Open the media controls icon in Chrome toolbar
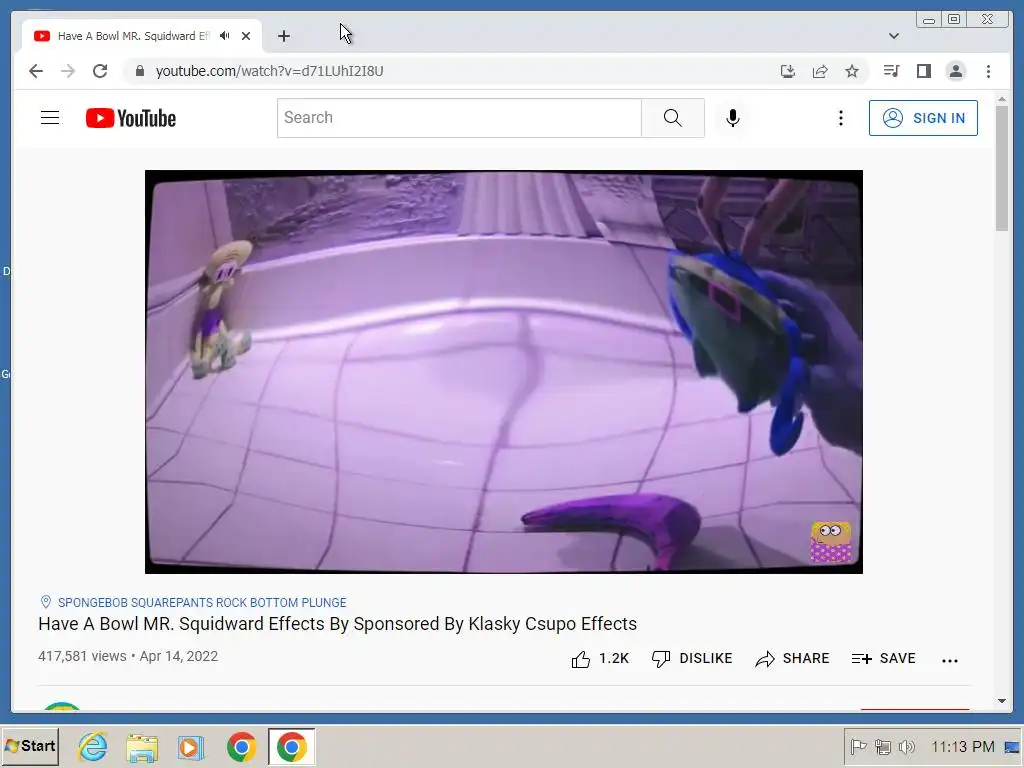This screenshot has height=768, width=1024. point(891,71)
